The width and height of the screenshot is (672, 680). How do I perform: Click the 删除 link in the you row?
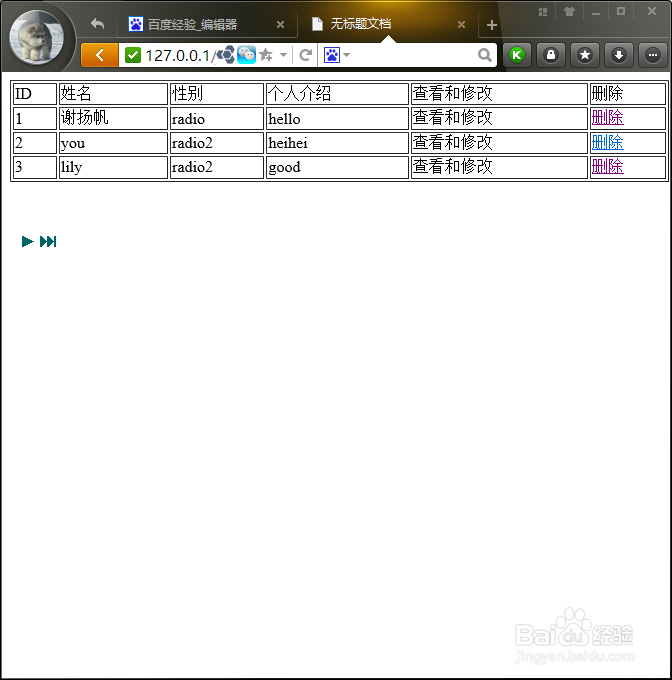[x=607, y=143]
